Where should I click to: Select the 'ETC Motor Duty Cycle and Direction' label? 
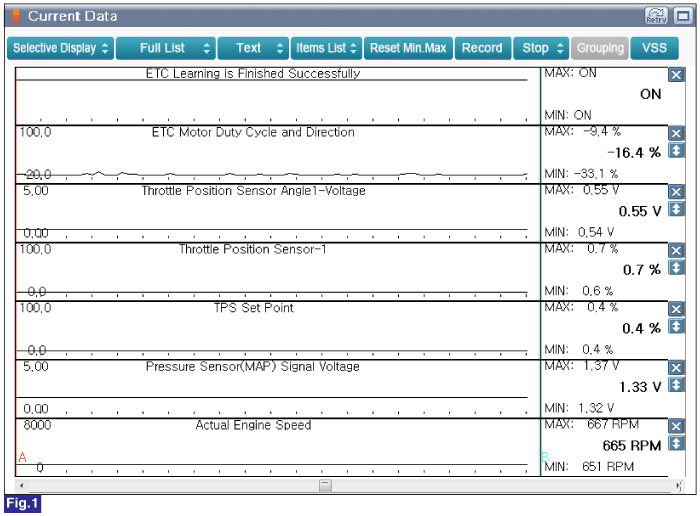click(253, 132)
